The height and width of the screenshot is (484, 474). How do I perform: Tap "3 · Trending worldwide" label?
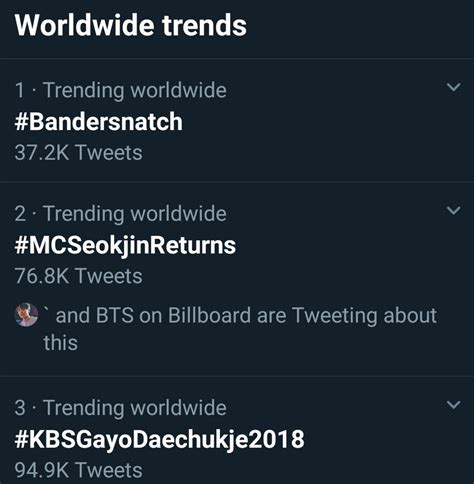(120, 407)
